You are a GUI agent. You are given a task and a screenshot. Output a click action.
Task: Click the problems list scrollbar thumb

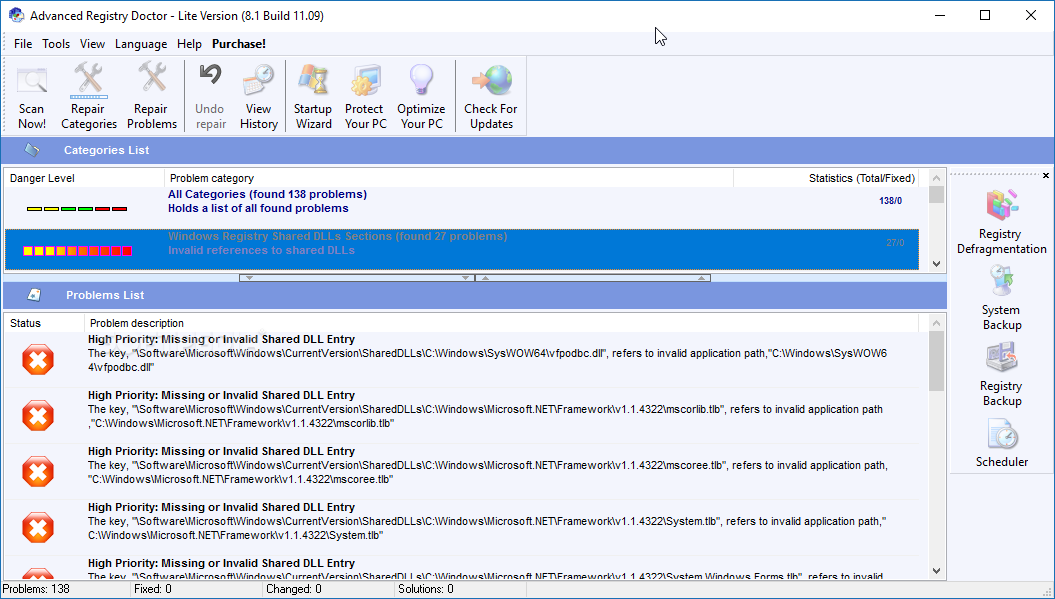coord(937,361)
